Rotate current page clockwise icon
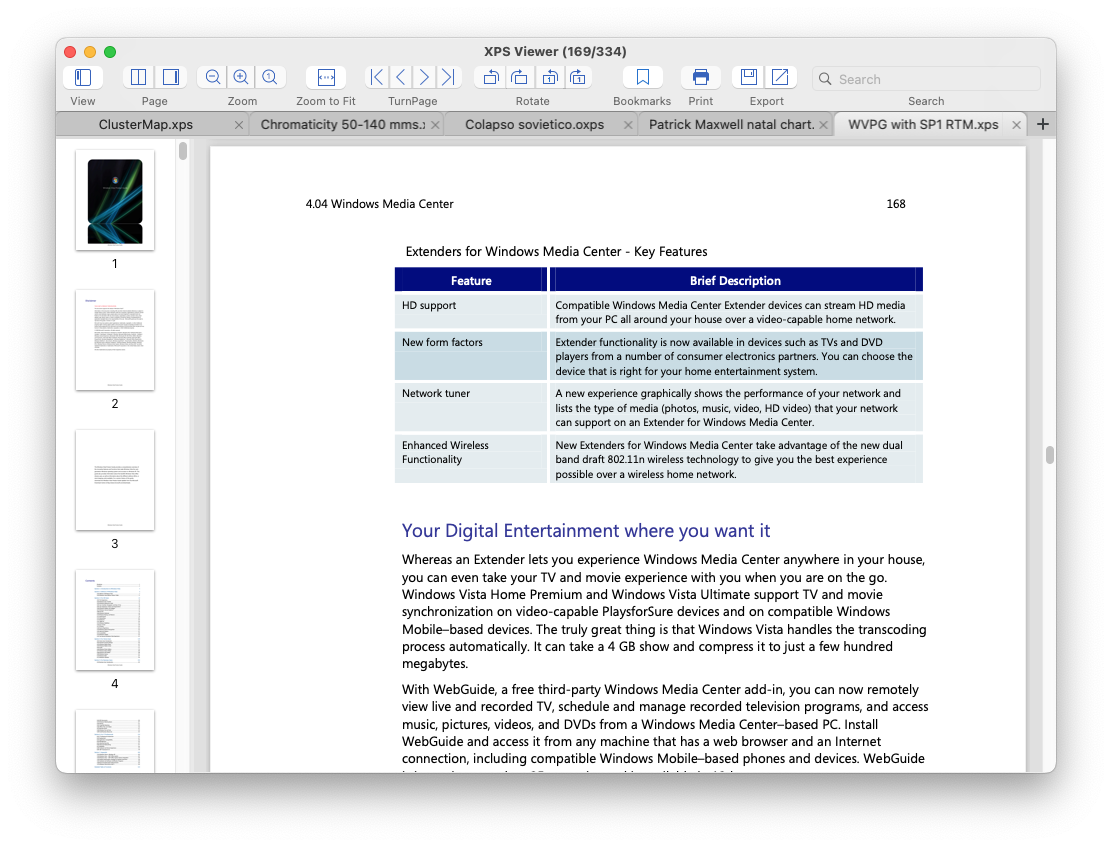Screen dimensions: 1112x847 pos(578,77)
